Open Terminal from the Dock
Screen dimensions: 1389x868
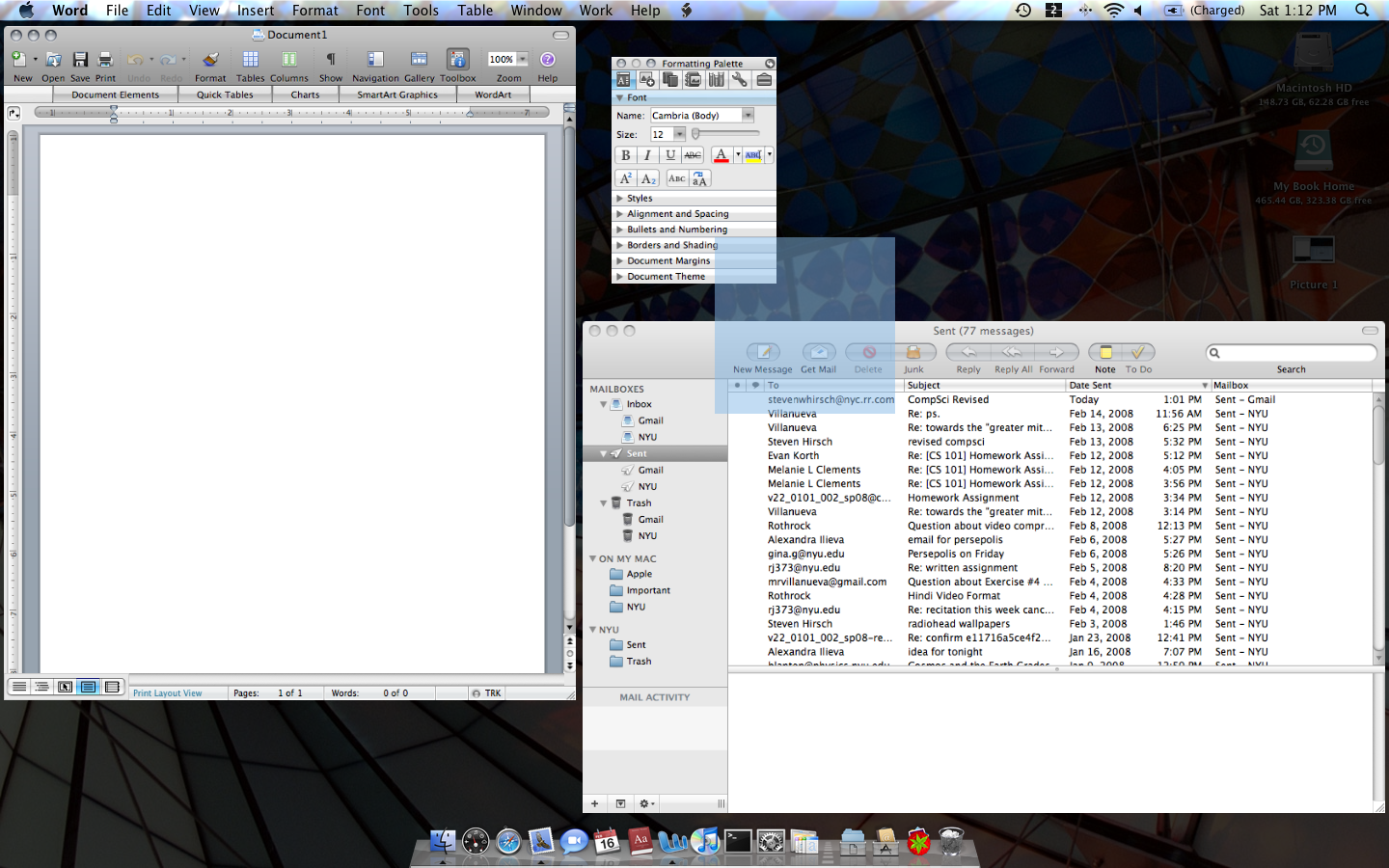[738, 842]
